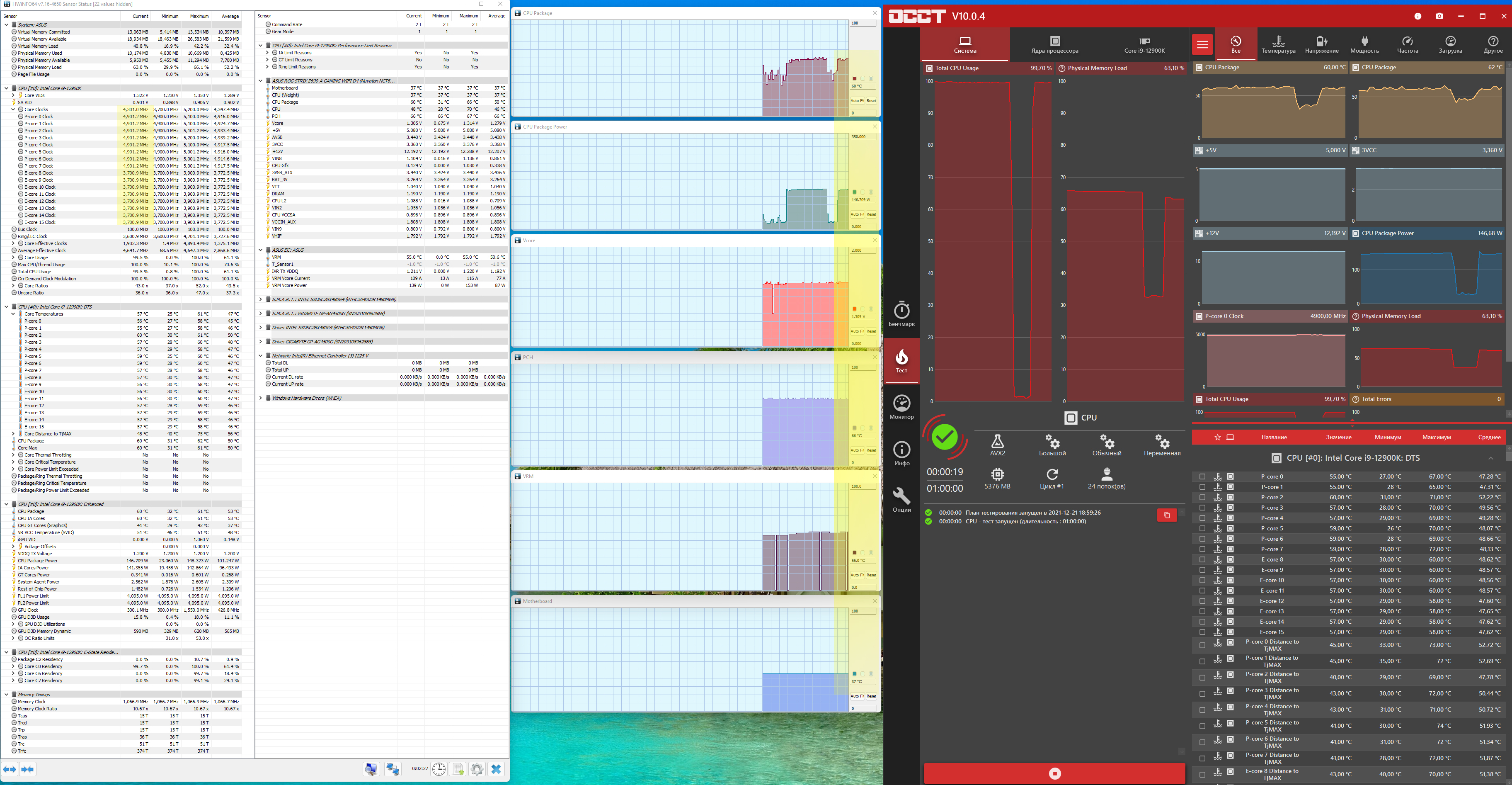Click the HWiNFO settings gear icon

(477, 769)
